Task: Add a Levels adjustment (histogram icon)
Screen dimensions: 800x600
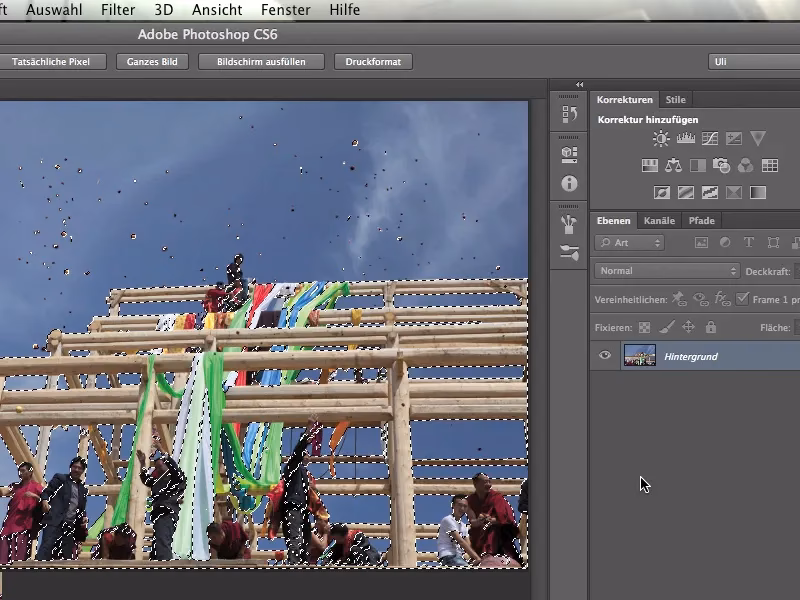Action: click(x=685, y=138)
